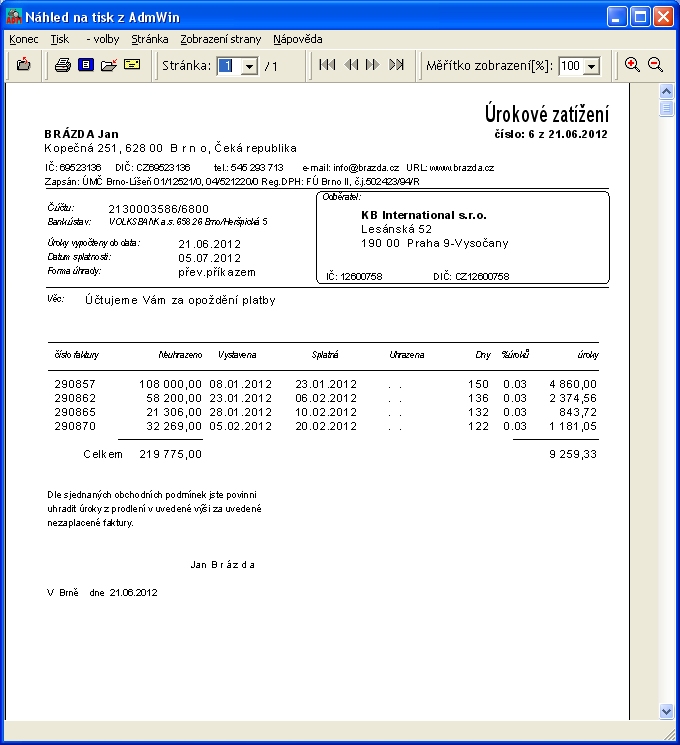Click the heading 'Úrokové zatížení'
This screenshot has width=680, height=745.
(x=546, y=114)
